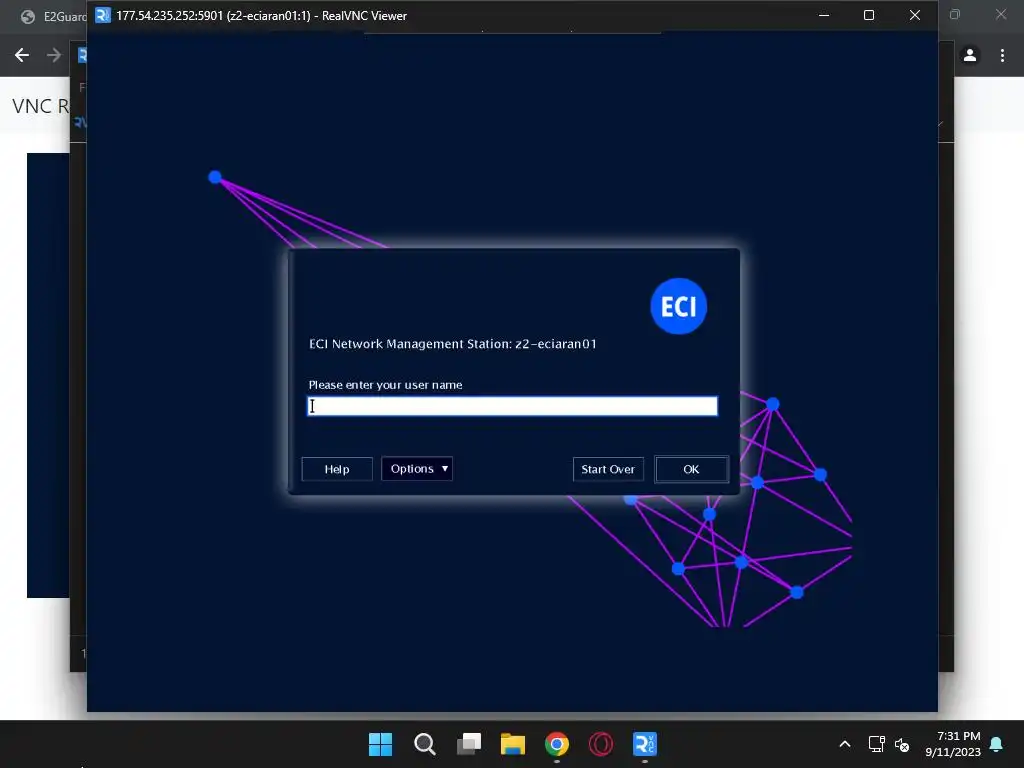Click the ECI Network Management Station text
Image resolution: width=1024 pixels, height=768 pixels.
(453, 344)
